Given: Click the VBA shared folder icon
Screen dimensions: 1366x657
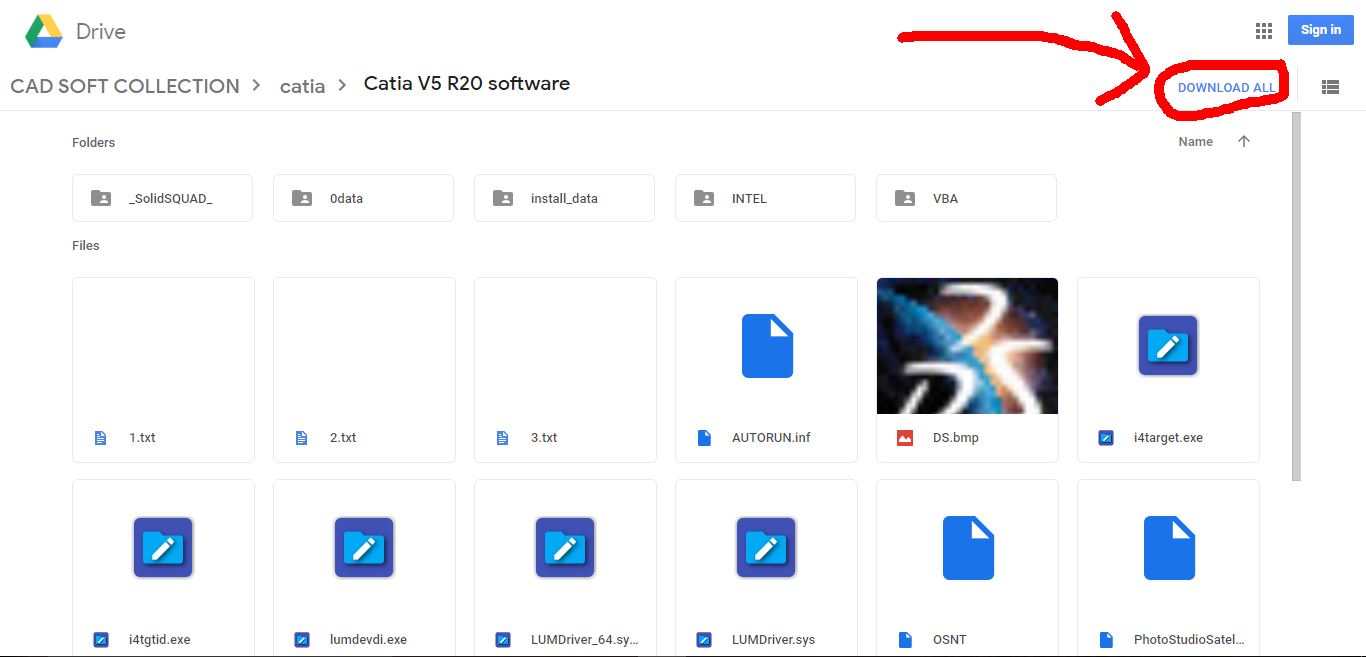Looking at the screenshot, I should tap(905, 198).
